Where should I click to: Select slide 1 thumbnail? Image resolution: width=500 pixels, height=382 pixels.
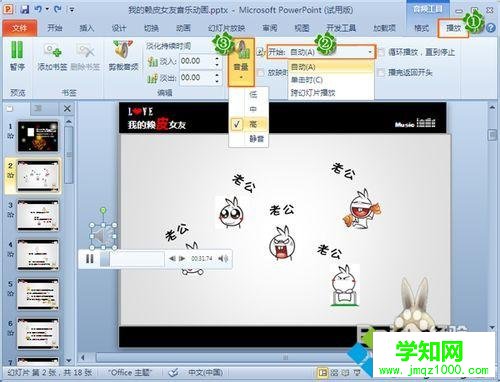38,136
